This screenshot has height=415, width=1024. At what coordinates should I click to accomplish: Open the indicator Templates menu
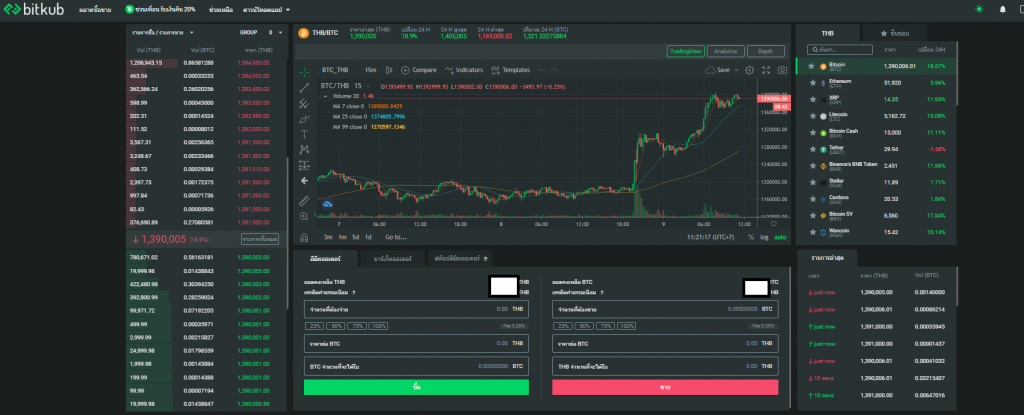pyautogui.click(x=511, y=70)
